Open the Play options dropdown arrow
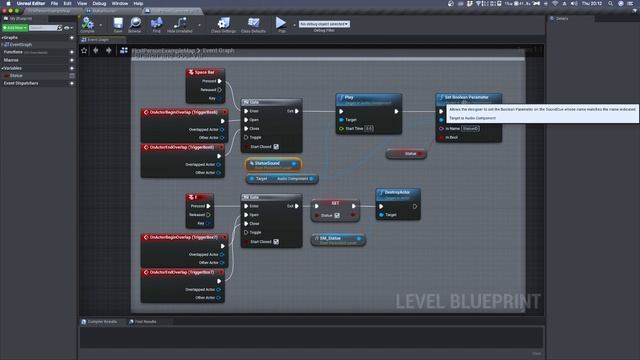This screenshot has width=640, height=360. tap(294, 25)
